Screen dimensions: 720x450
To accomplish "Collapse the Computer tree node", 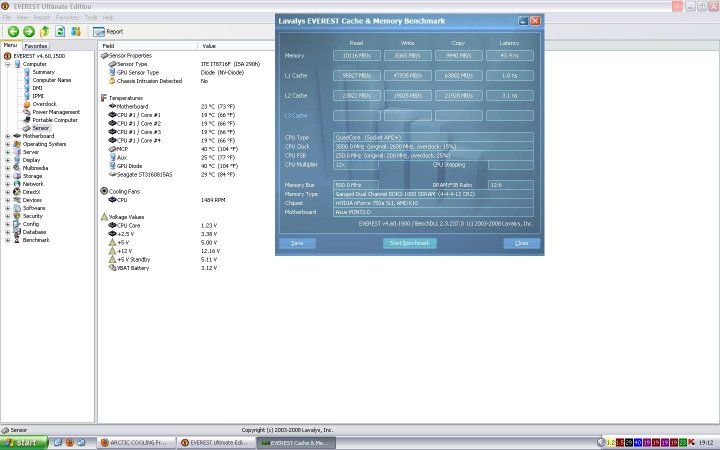I will (x=8, y=64).
